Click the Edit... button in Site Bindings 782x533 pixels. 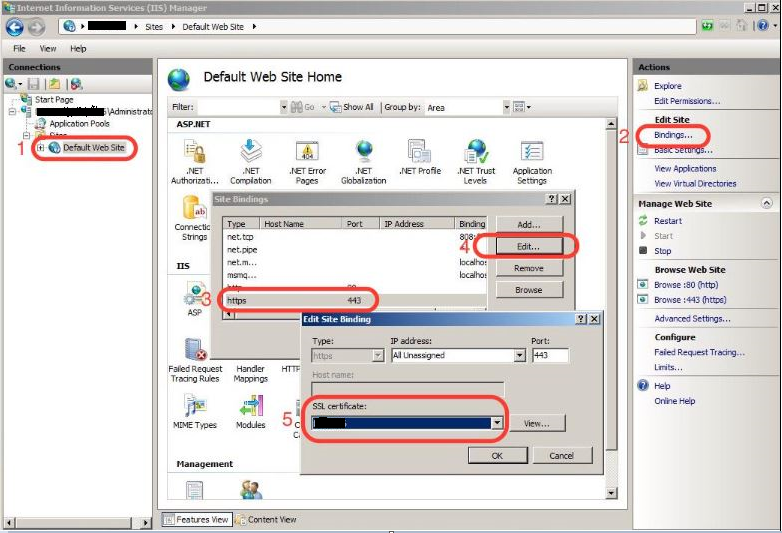(x=528, y=246)
